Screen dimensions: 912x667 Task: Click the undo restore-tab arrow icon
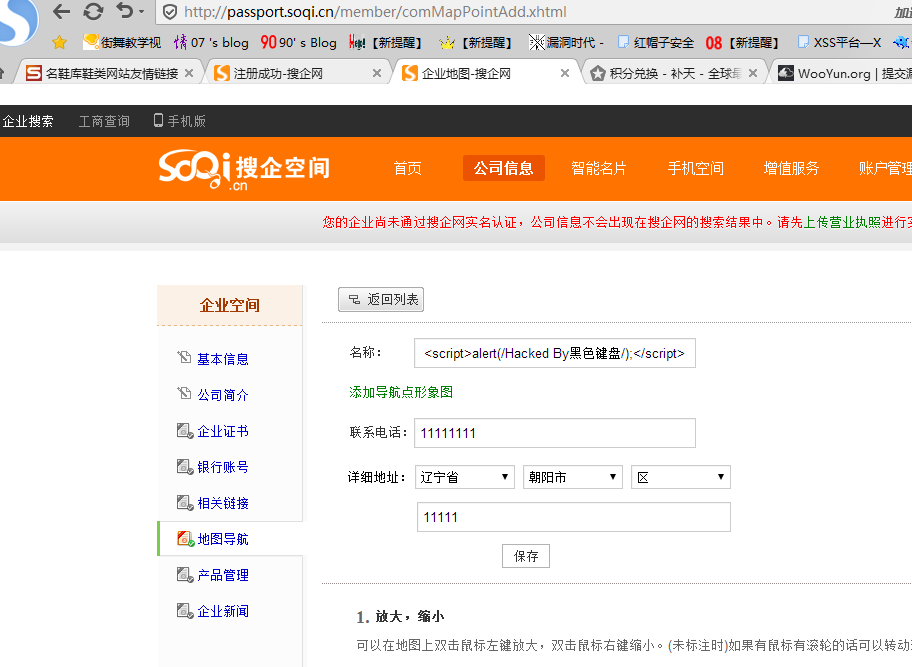click(125, 10)
